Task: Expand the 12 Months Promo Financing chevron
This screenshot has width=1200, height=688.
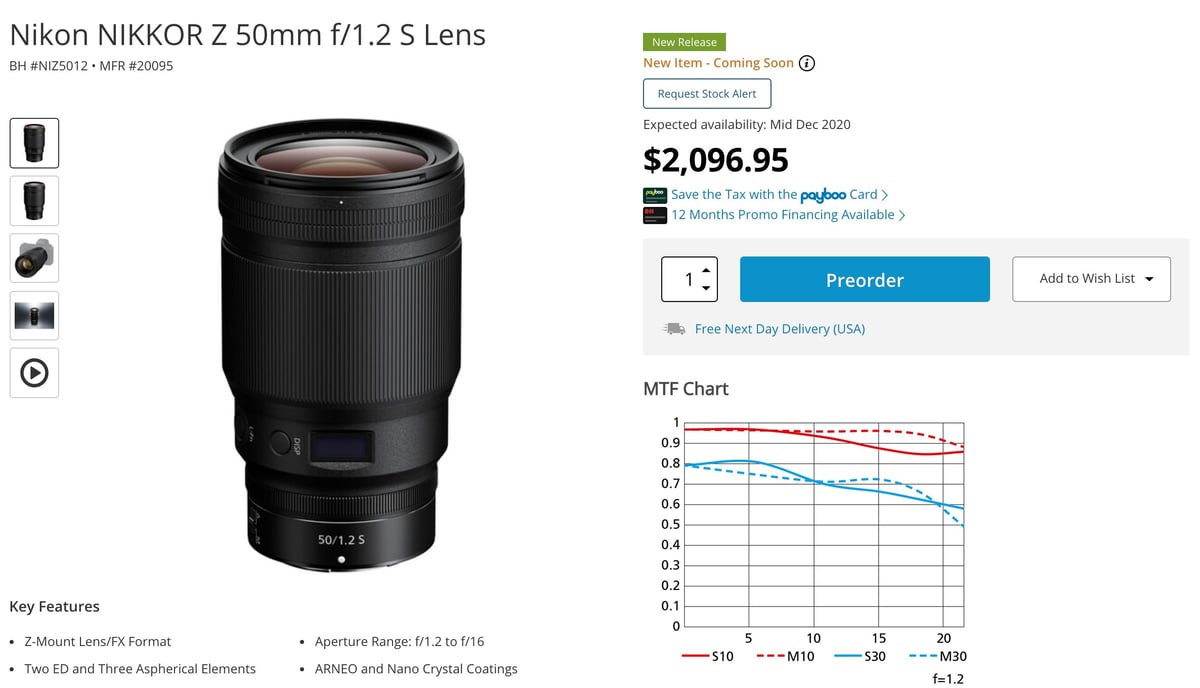Action: 901,214
